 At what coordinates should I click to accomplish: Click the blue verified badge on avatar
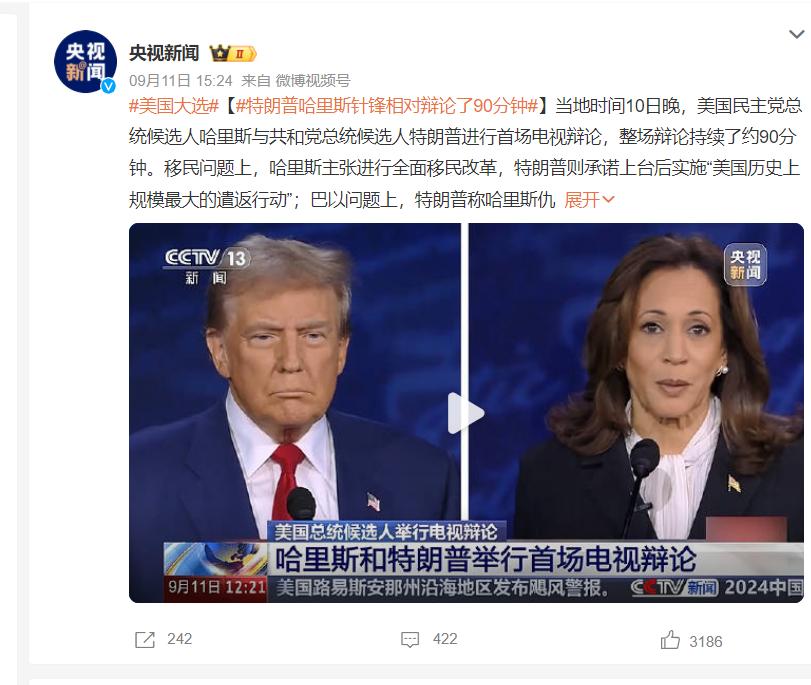point(108,86)
